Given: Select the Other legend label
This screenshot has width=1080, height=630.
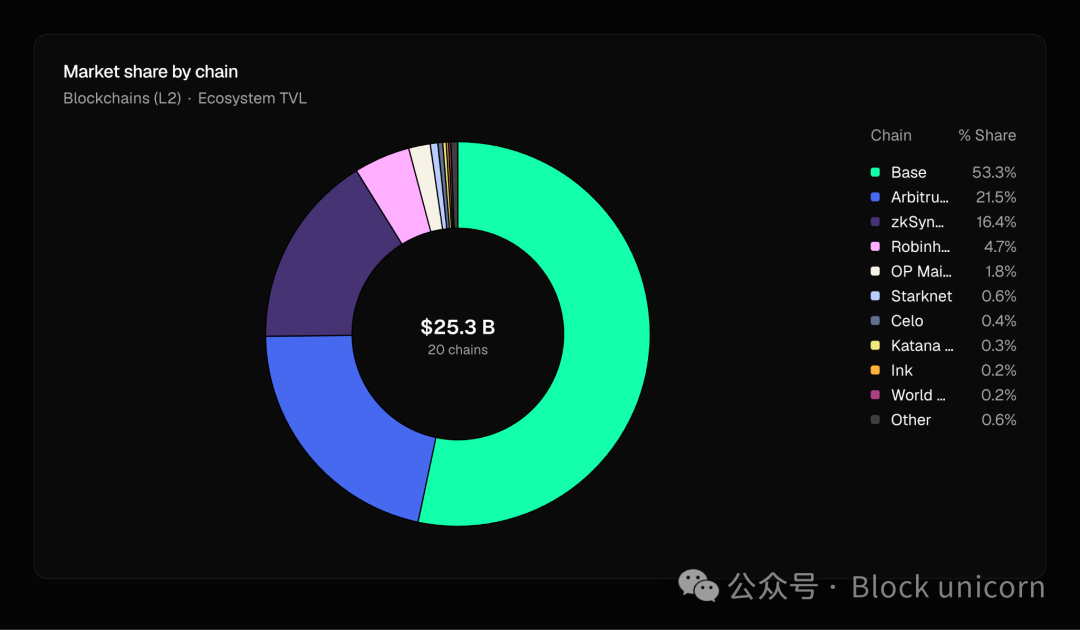Looking at the screenshot, I should pos(911,420).
